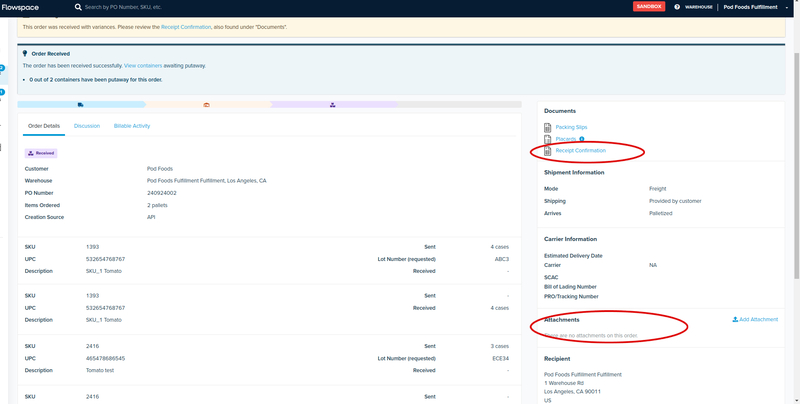
Task: Click the truck step in progress bar
Action: [x=80, y=104]
